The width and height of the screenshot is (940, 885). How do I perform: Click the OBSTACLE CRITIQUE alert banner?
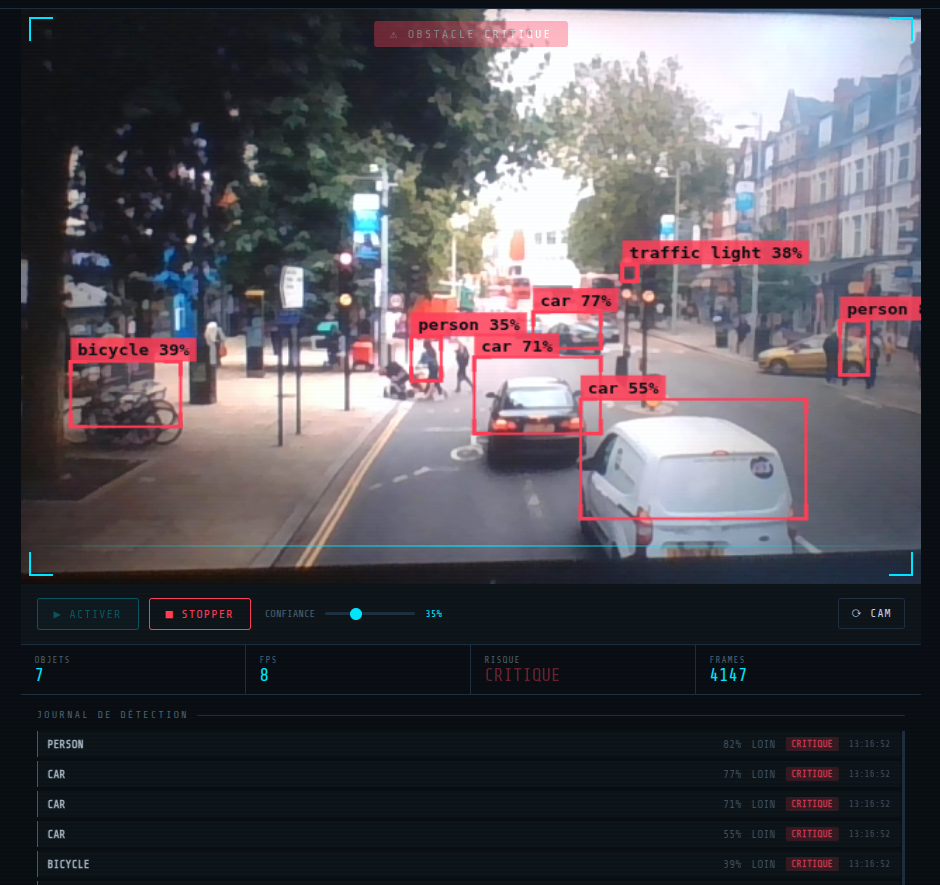(471, 34)
